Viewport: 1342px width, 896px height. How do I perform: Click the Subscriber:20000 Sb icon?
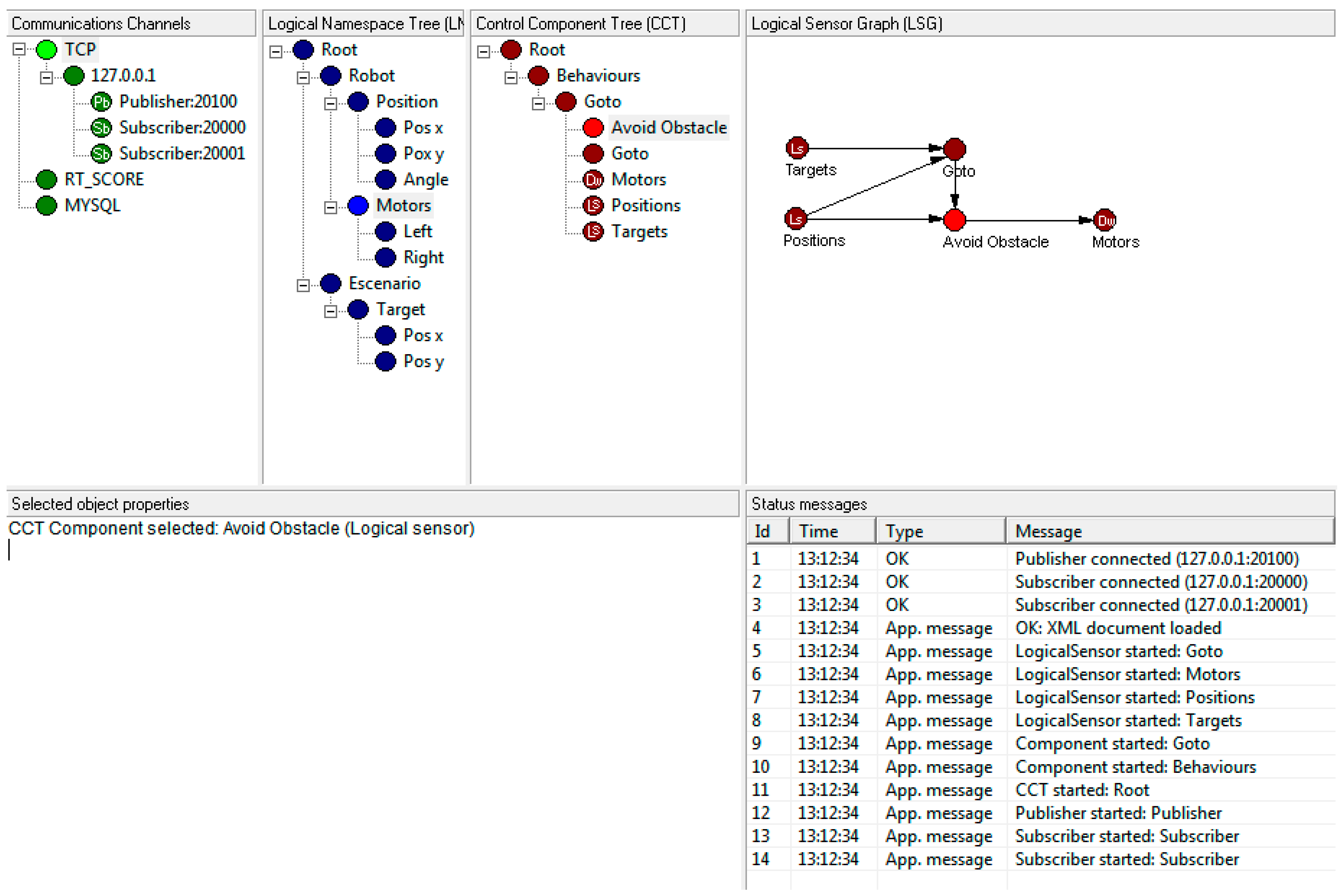pyautogui.click(x=101, y=127)
